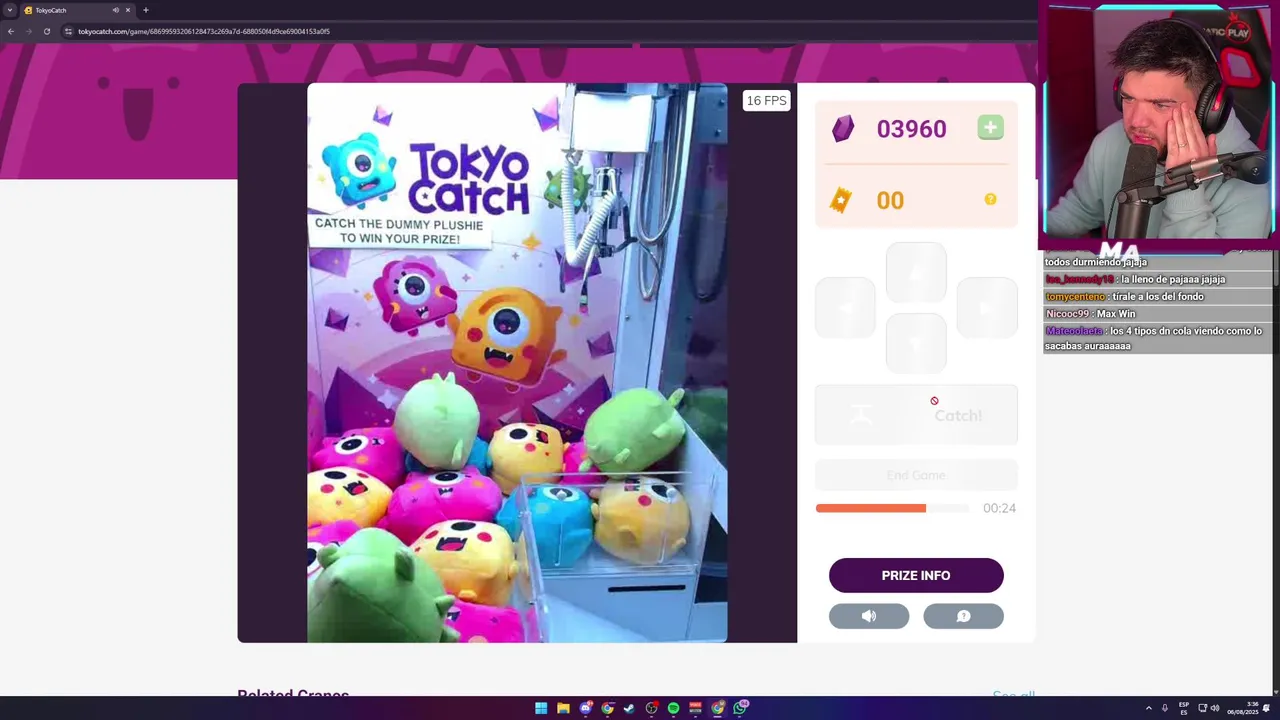
Task: Open the PRIZE INFO button
Action: (x=916, y=575)
